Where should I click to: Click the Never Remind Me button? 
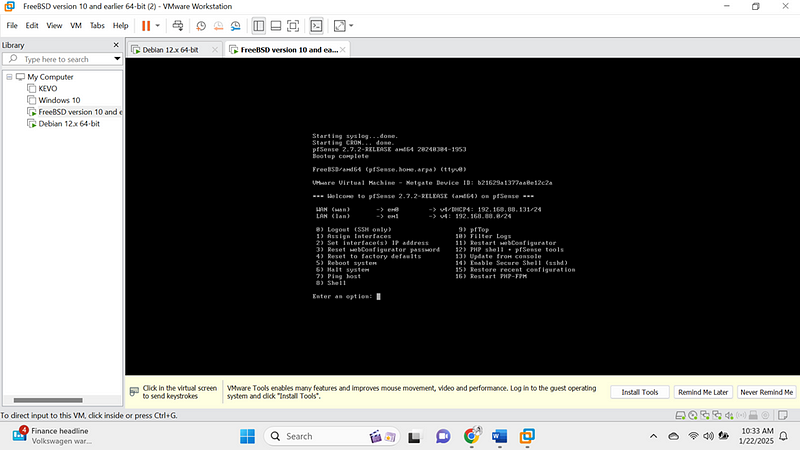click(766, 392)
